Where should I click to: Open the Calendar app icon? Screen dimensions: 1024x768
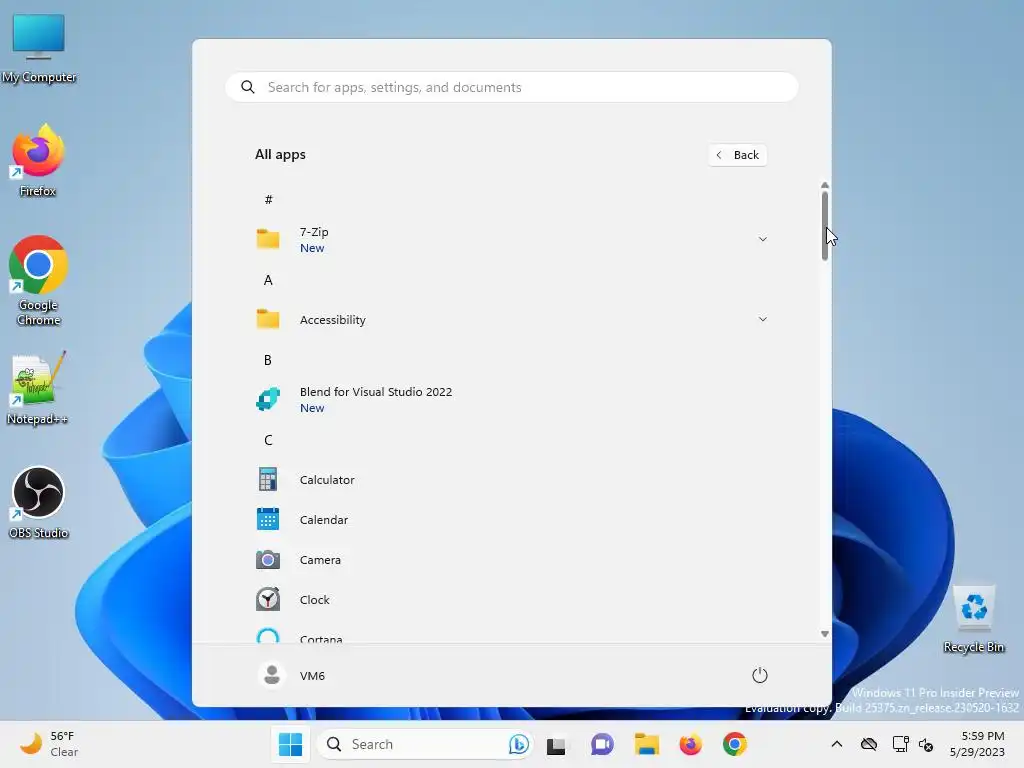click(268, 519)
